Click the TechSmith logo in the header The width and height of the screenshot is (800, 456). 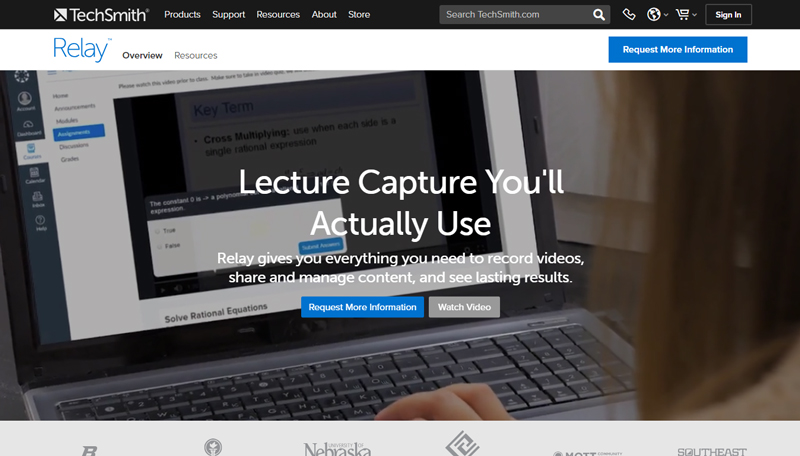(x=101, y=15)
